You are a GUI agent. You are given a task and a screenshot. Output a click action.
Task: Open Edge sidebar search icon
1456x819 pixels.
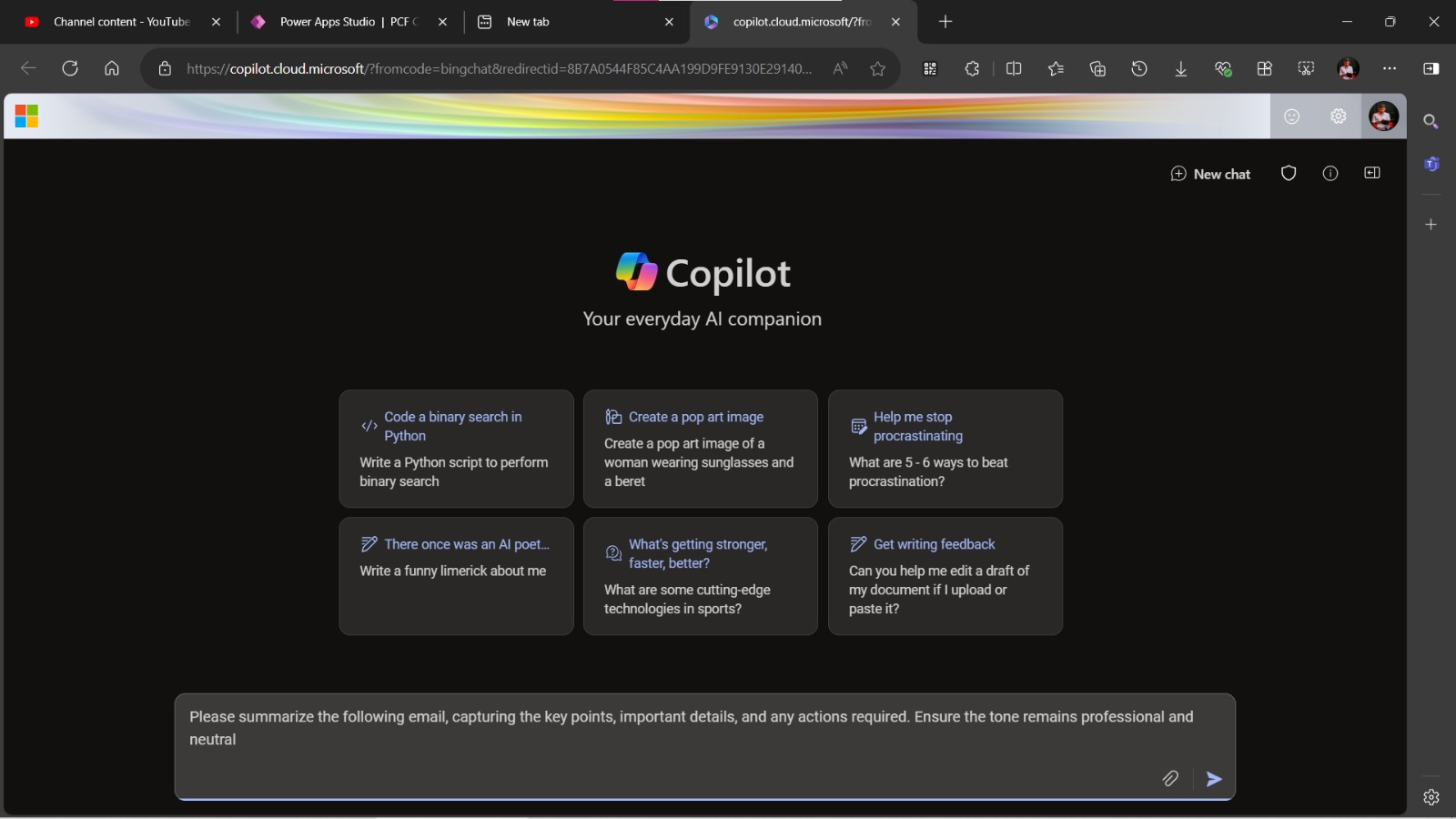pos(1431,121)
